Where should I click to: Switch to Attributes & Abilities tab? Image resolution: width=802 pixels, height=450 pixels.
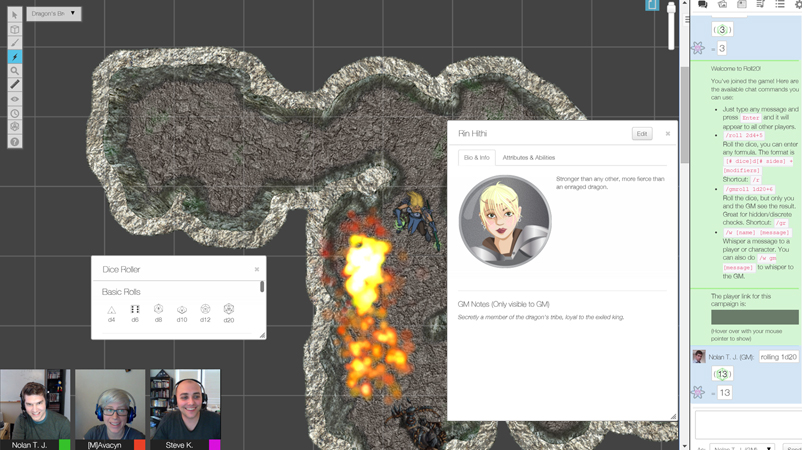tap(528, 158)
